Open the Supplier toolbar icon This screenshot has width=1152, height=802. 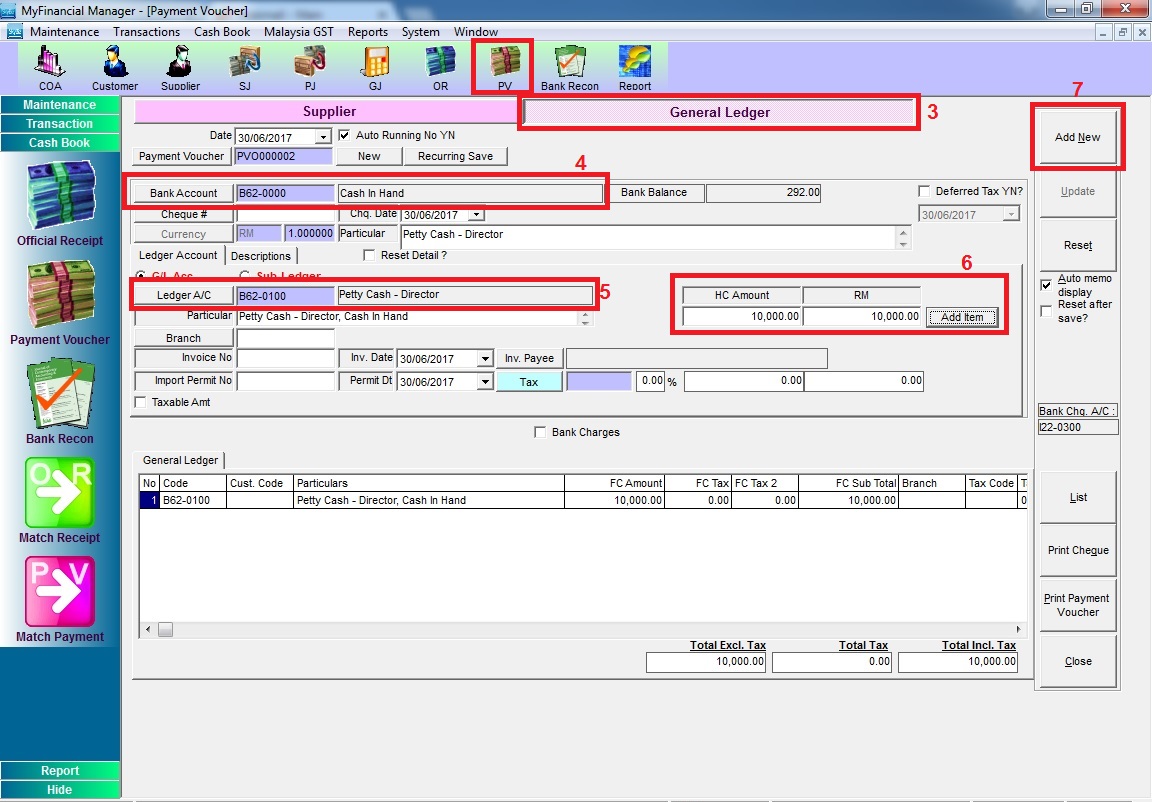pos(180,66)
